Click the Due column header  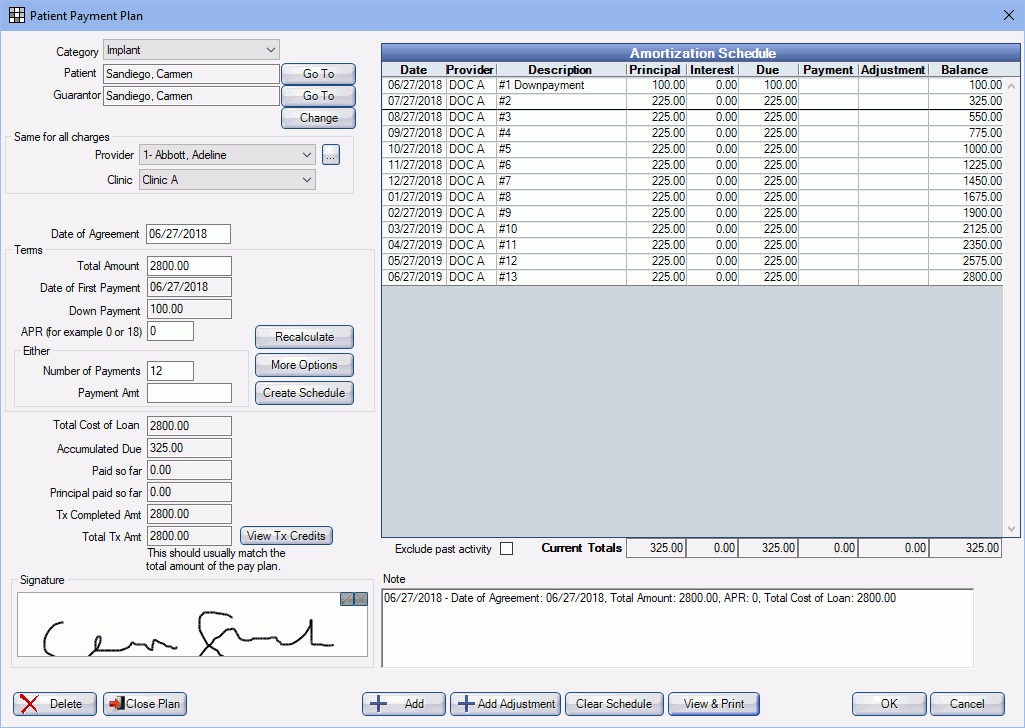pyautogui.click(x=768, y=70)
